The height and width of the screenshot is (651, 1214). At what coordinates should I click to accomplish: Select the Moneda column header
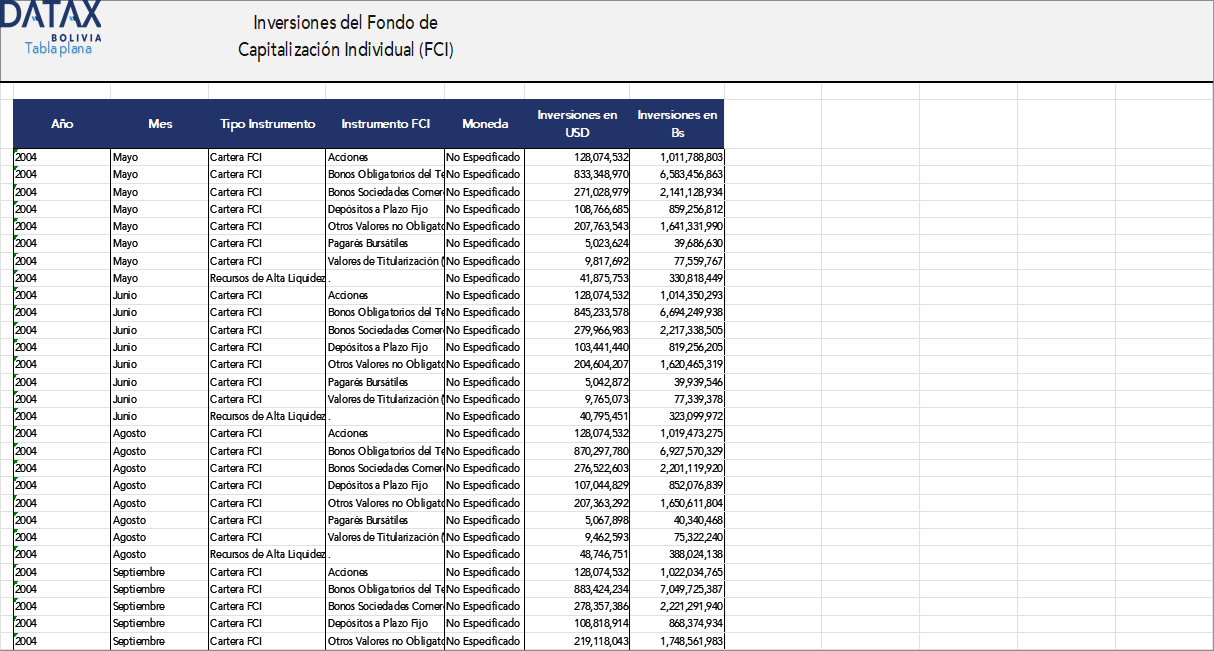tap(485, 124)
